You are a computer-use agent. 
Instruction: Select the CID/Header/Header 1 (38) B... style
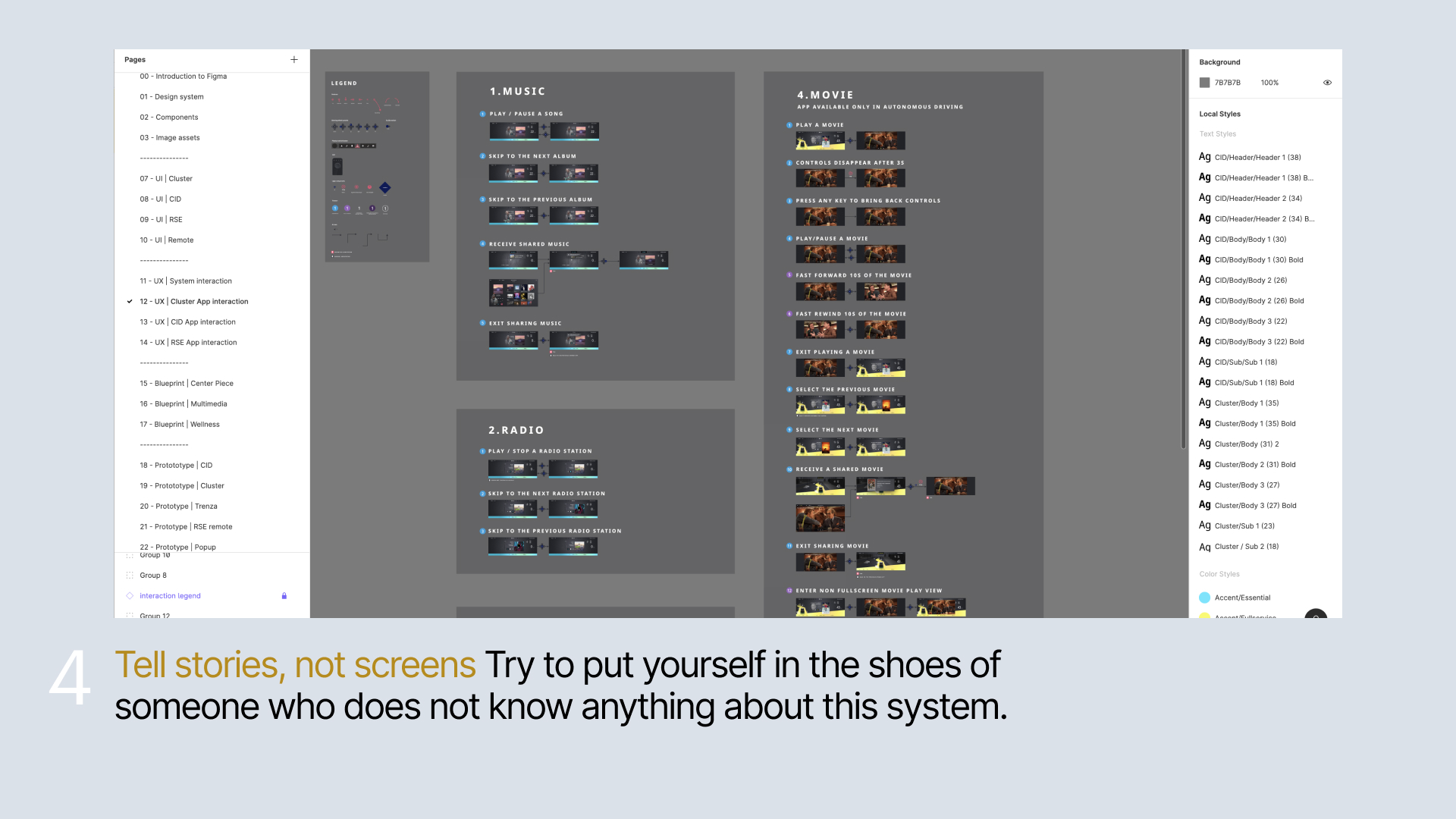(1264, 178)
